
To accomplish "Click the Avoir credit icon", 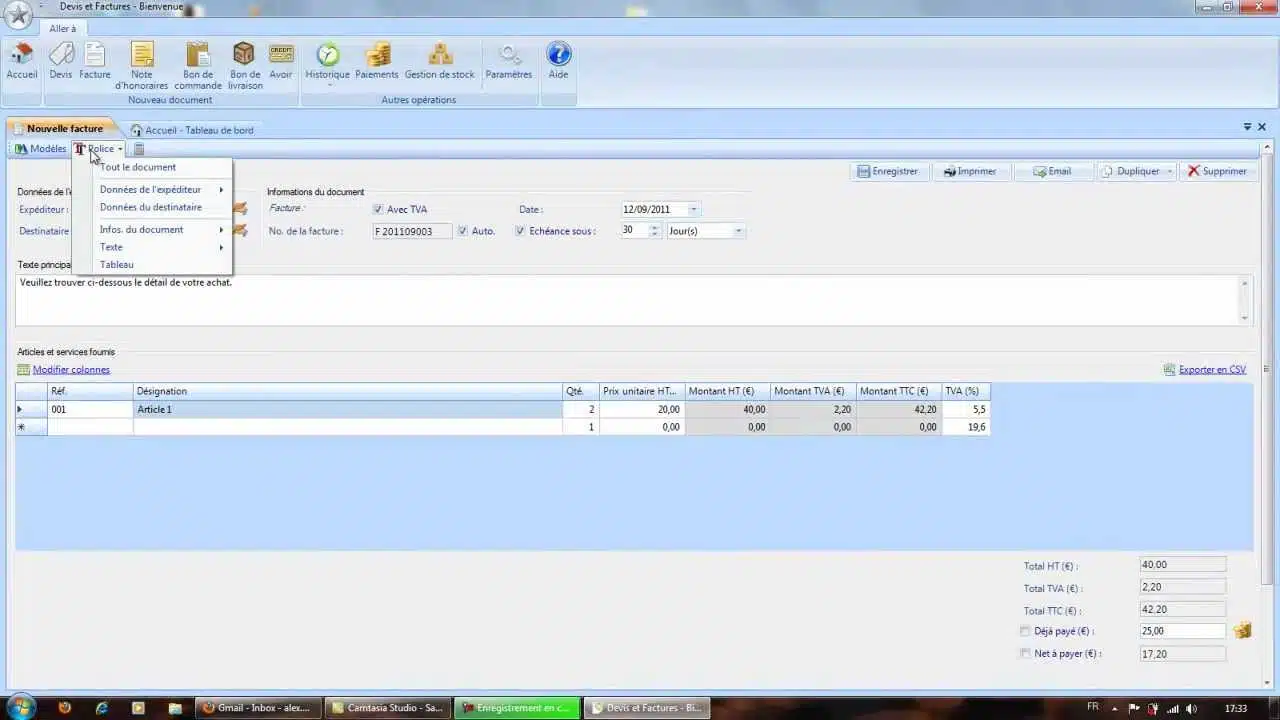I will click(x=281, y=56).
